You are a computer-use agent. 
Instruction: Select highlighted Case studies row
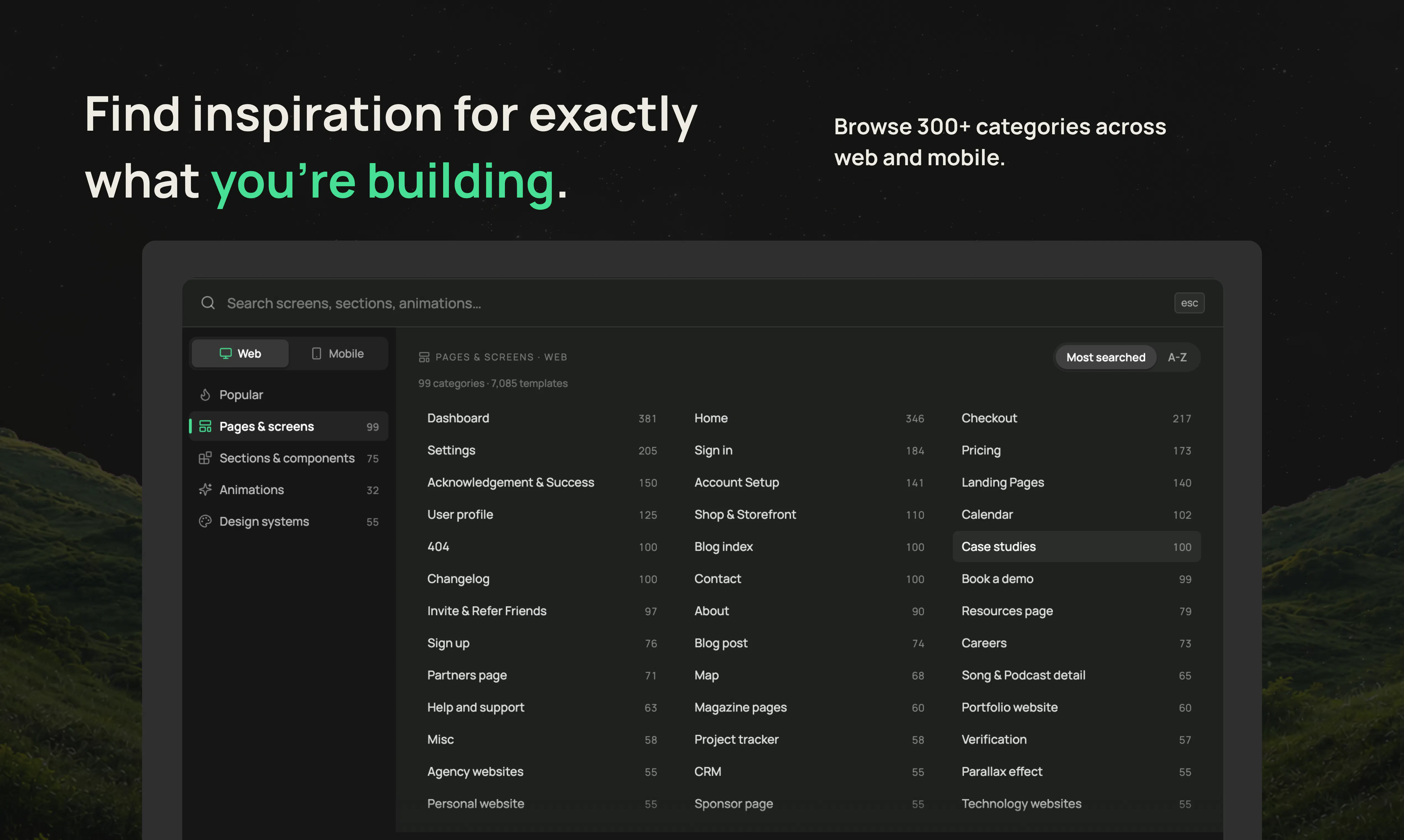click(x=1076, y=547)
